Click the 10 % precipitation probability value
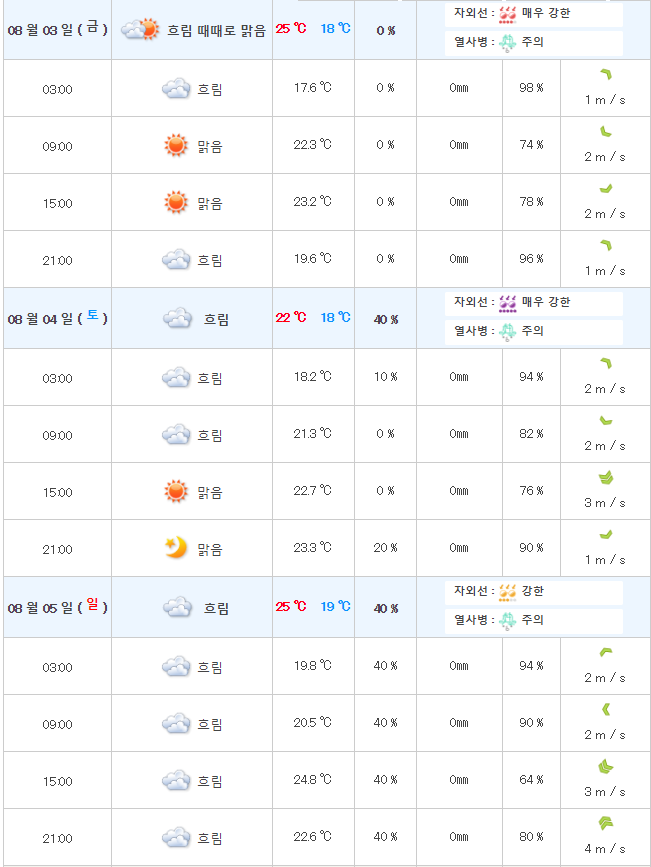This screenshot has height=867, width=651. (x=385, y=377)
